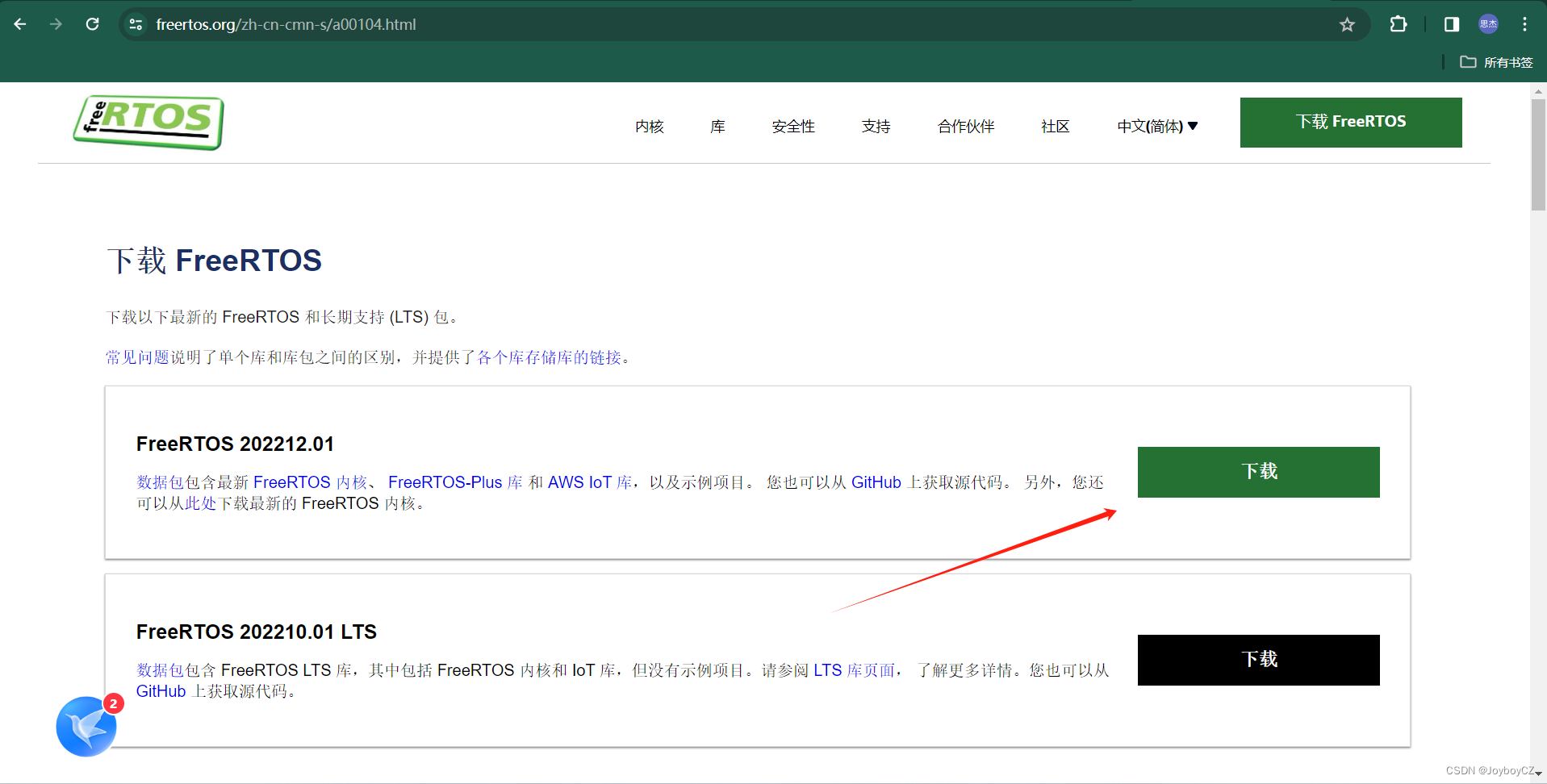Bookmark this page with the star icon
The width and height of the screenshot is (1547, 784).
pyautogui.click(x=1346, y=24)
